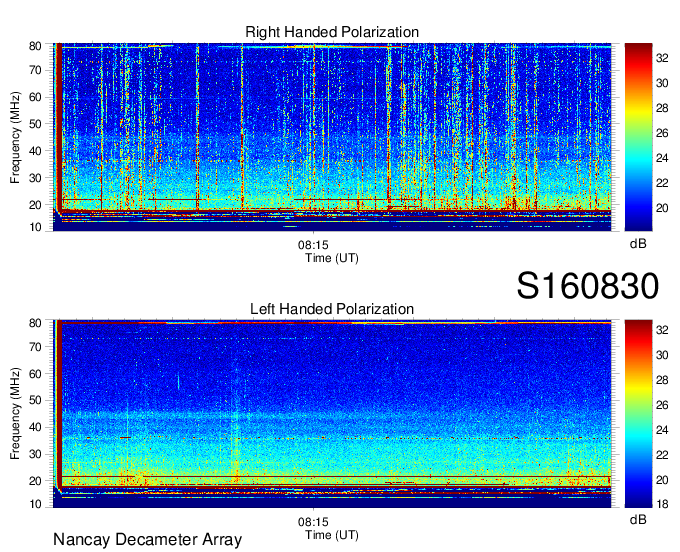Click the Time (UT) label under lower plot
The height and width of the screenshot is (552, 680).
332,535
